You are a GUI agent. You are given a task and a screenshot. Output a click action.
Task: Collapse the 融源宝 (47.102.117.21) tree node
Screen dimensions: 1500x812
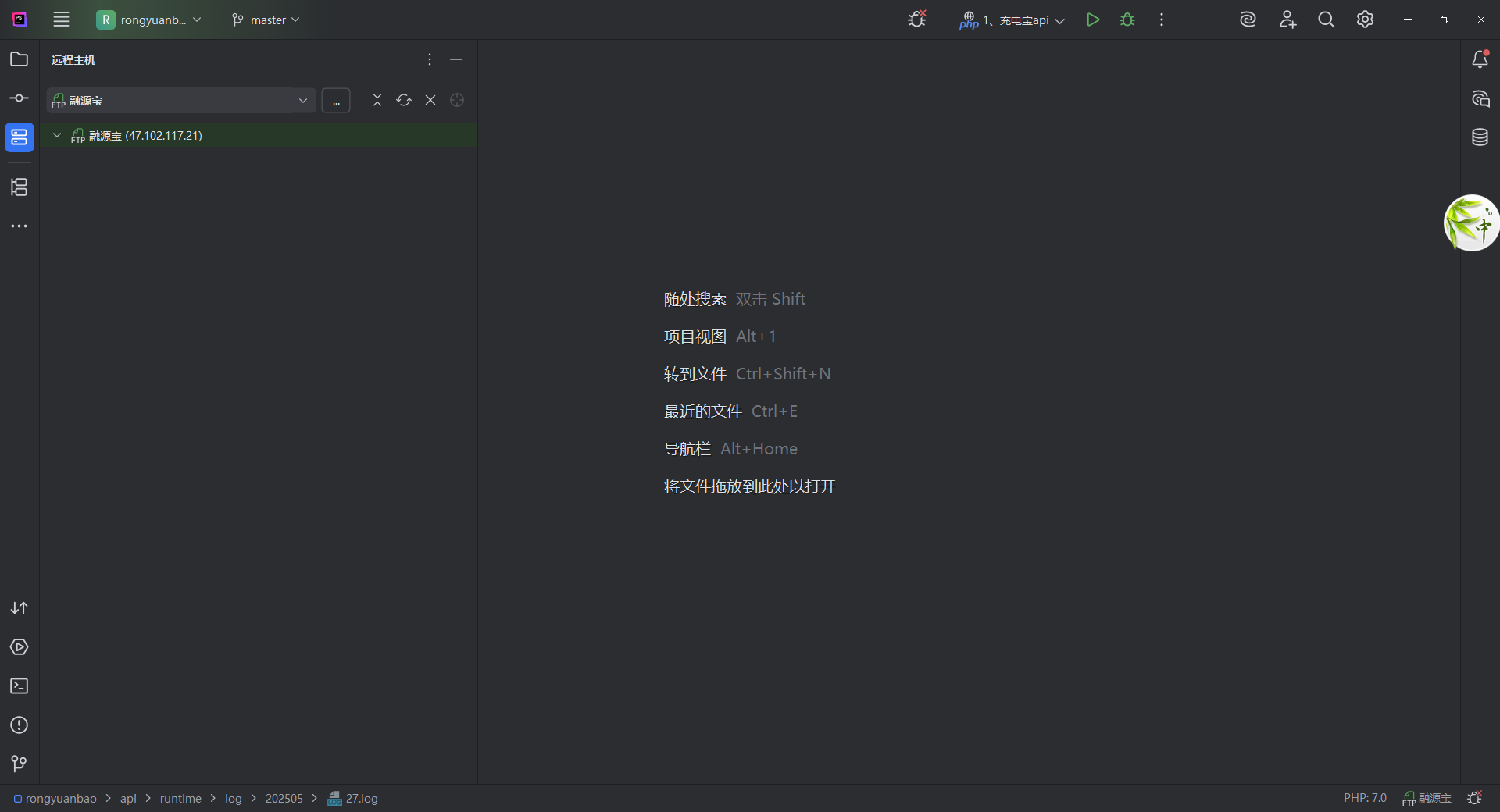[x=57, y=136]
